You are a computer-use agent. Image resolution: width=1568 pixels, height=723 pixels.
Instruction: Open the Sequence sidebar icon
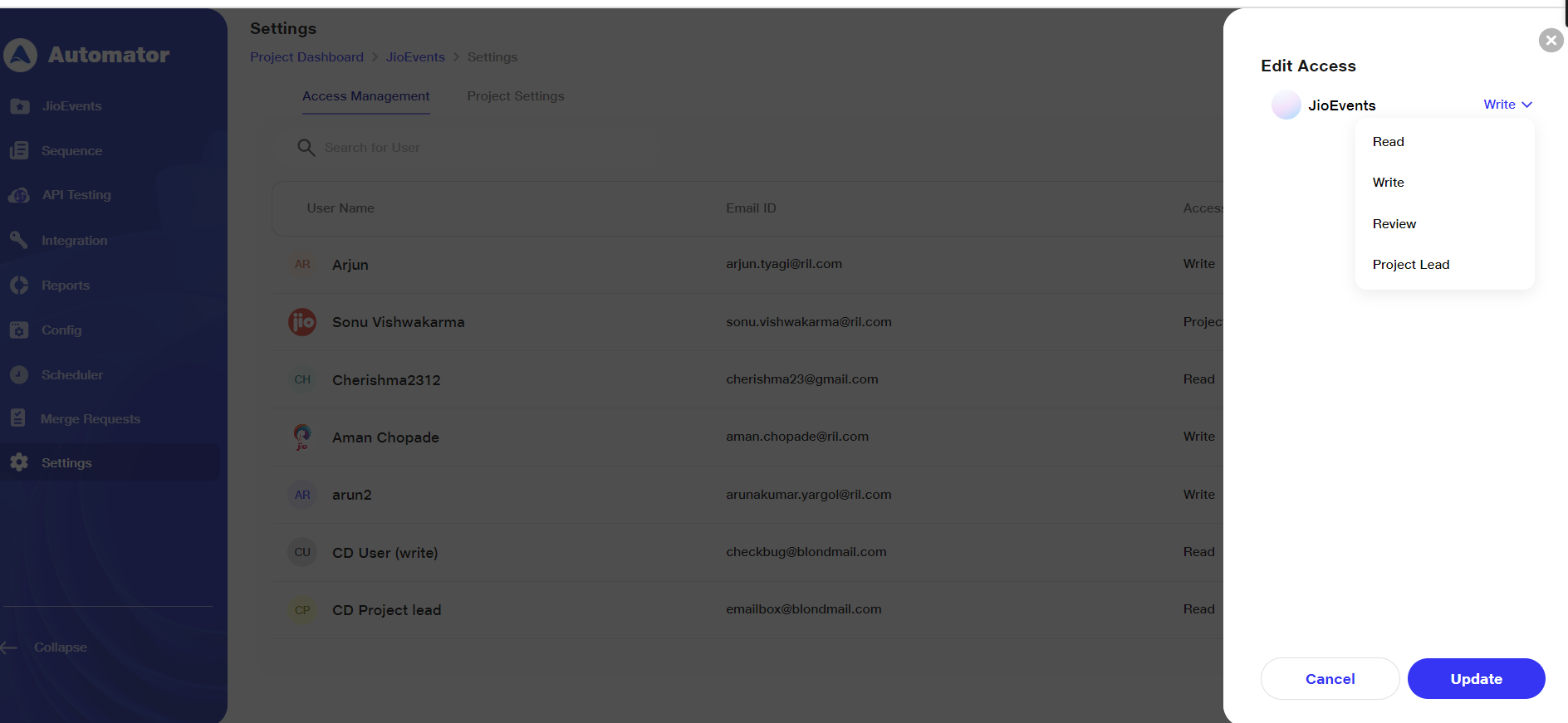pos(19,150)
